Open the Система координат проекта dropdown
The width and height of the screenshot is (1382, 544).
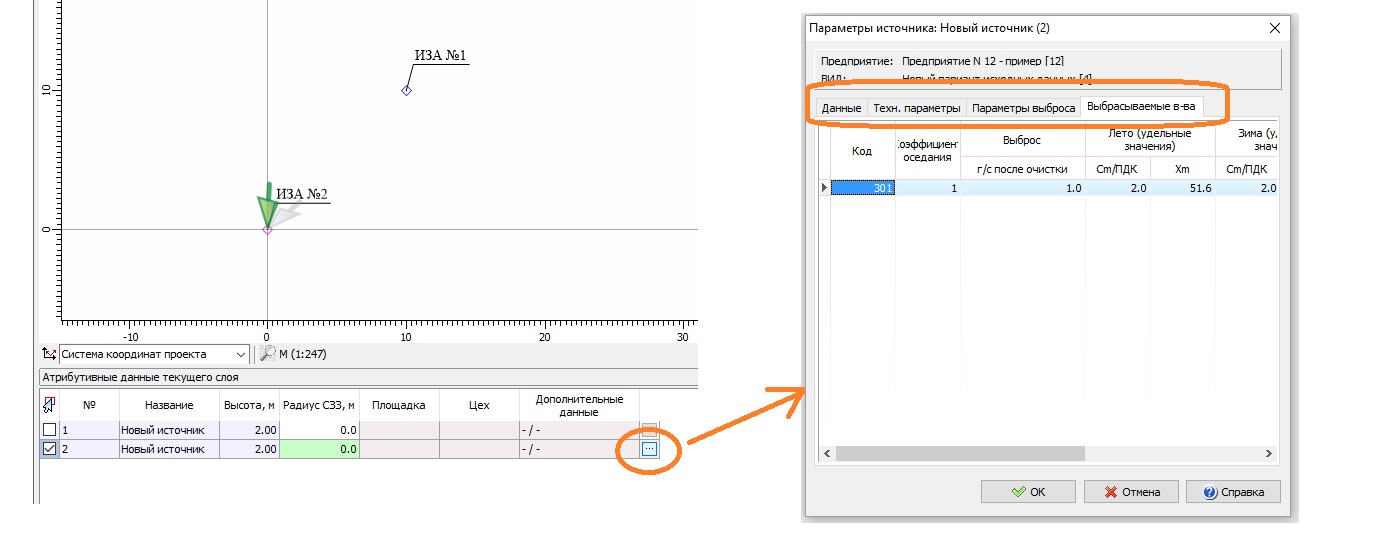tap(240, 354)
